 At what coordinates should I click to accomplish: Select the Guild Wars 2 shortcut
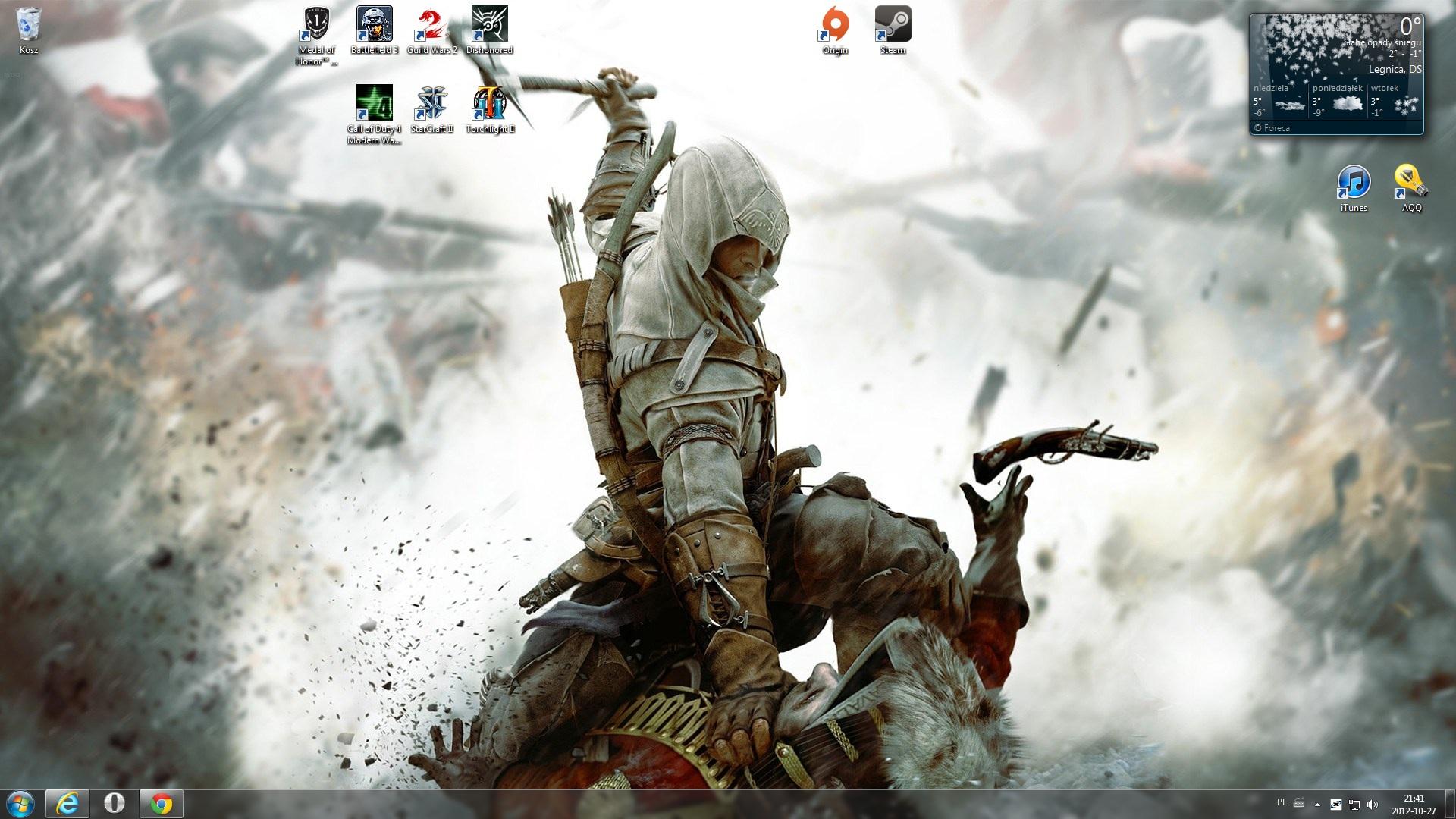tap(432, 30)
